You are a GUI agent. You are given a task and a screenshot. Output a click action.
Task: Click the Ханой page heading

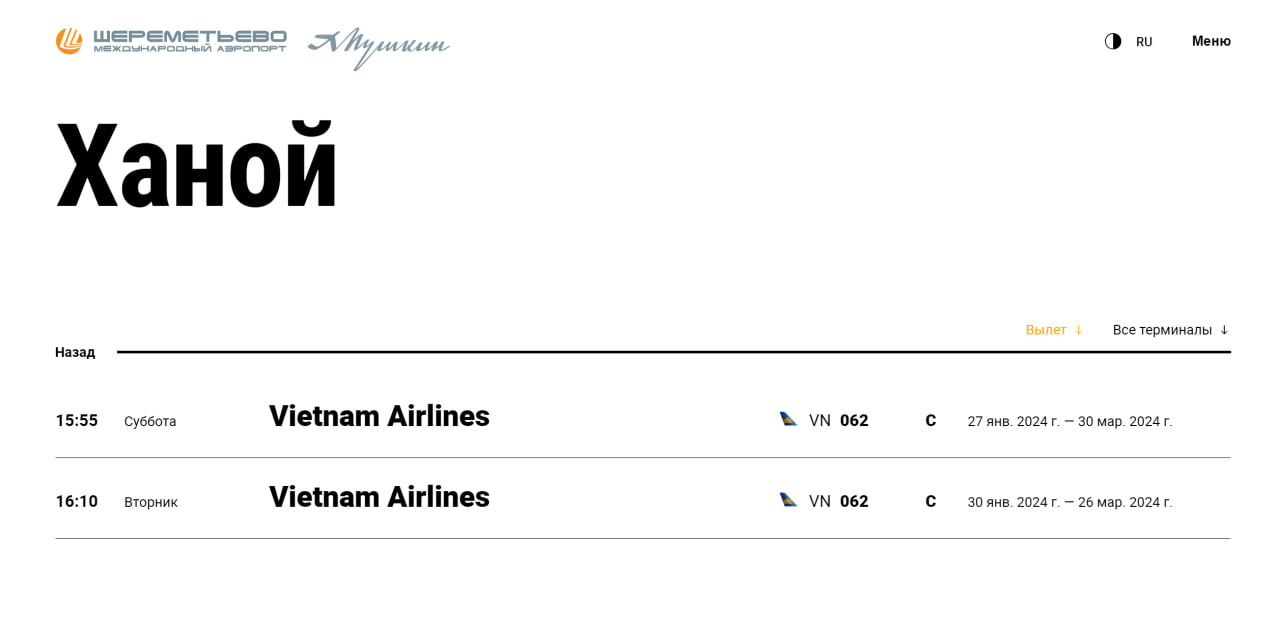pyautogui.click(x=197, y=165)
